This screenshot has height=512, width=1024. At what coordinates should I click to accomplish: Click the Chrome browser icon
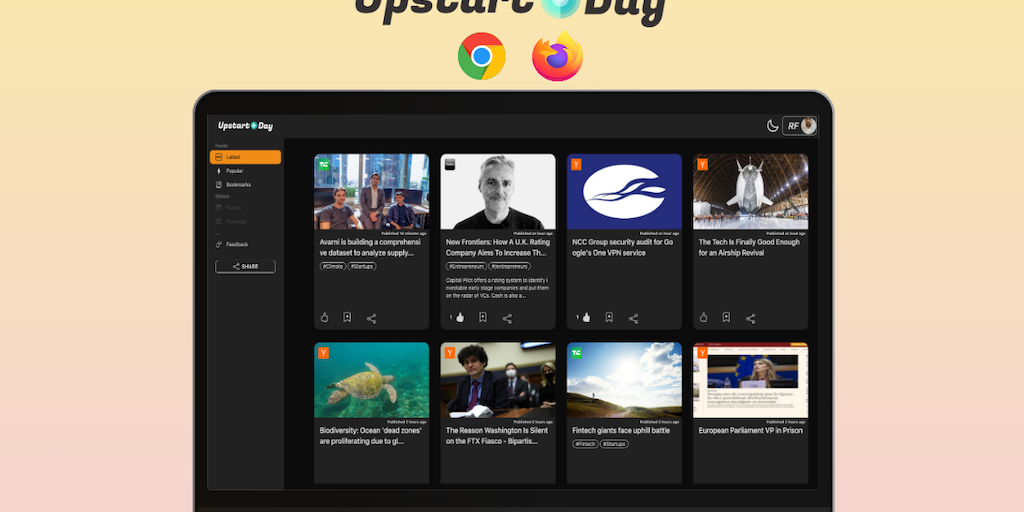481,56
